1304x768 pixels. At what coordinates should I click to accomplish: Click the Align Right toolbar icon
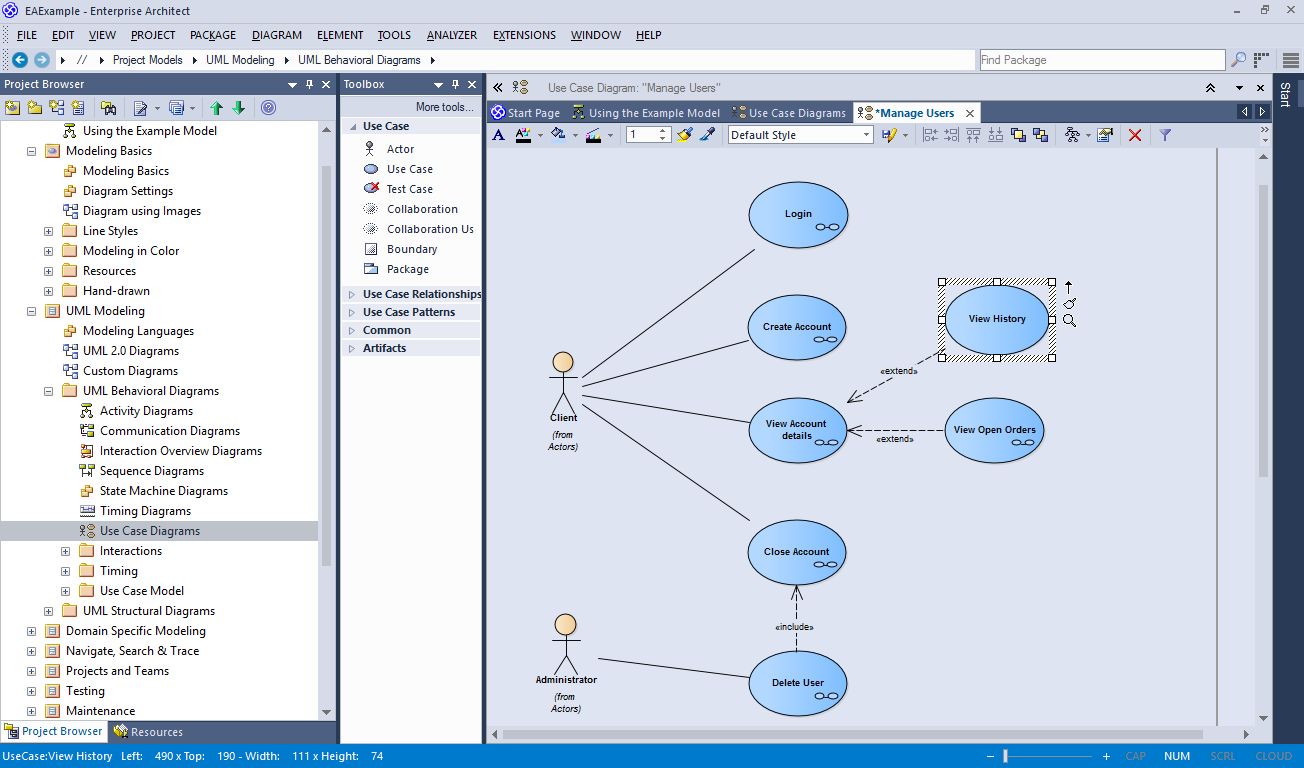tap(951, 135)
